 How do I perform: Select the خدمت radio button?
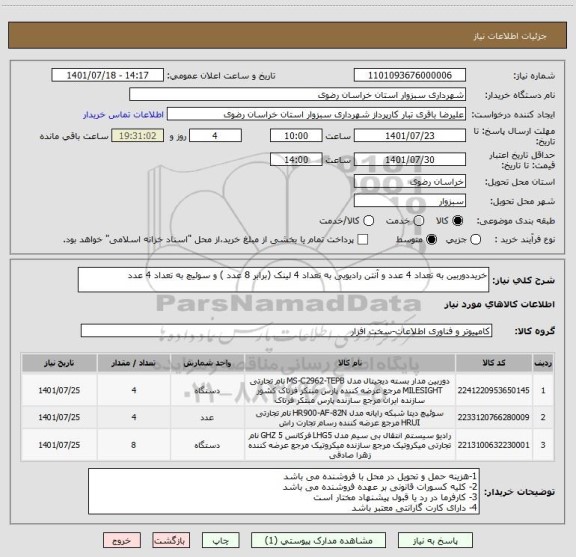[x=419, y=220]
